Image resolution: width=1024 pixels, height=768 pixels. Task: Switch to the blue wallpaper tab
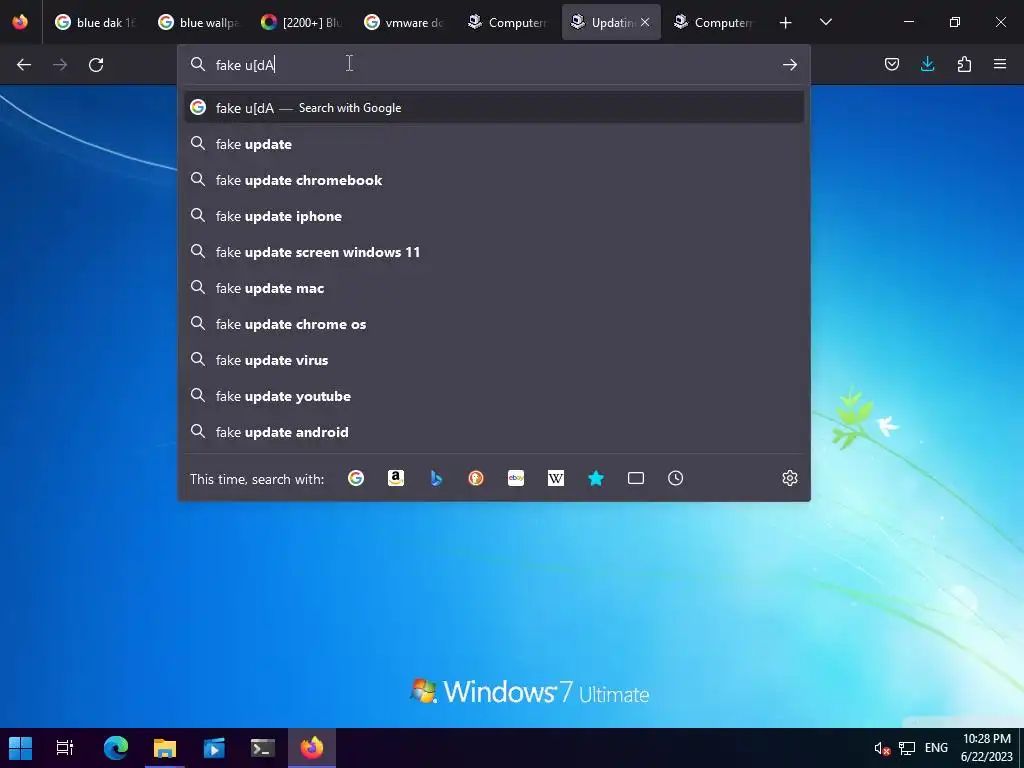199,22
